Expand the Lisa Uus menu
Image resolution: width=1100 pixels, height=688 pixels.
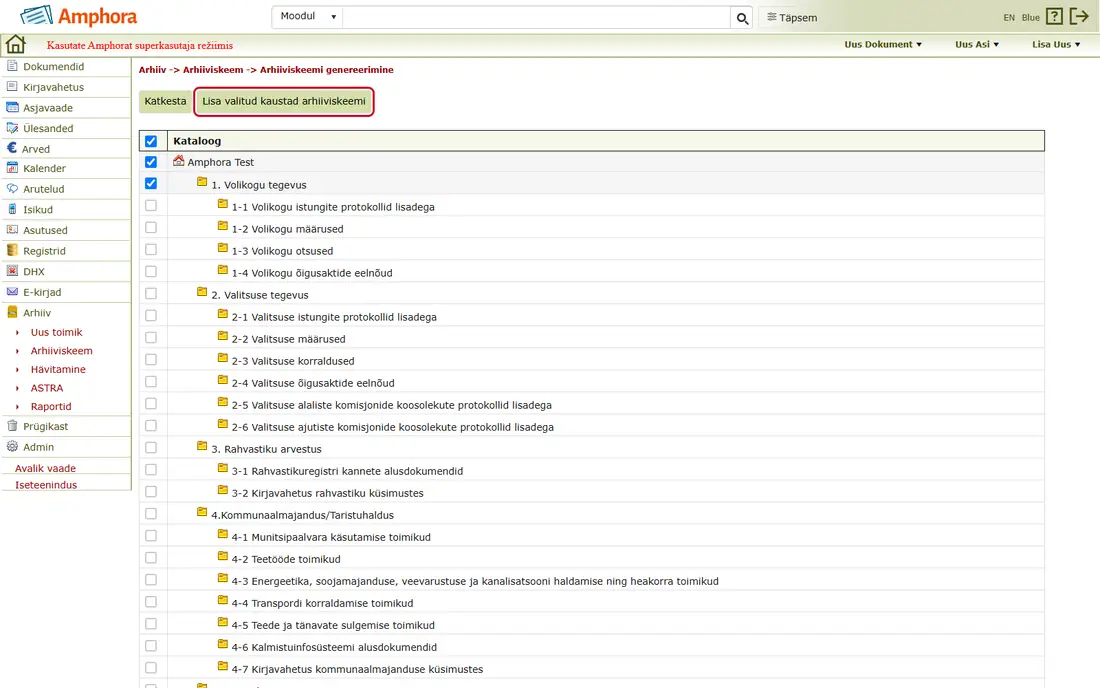(1056, 44)
